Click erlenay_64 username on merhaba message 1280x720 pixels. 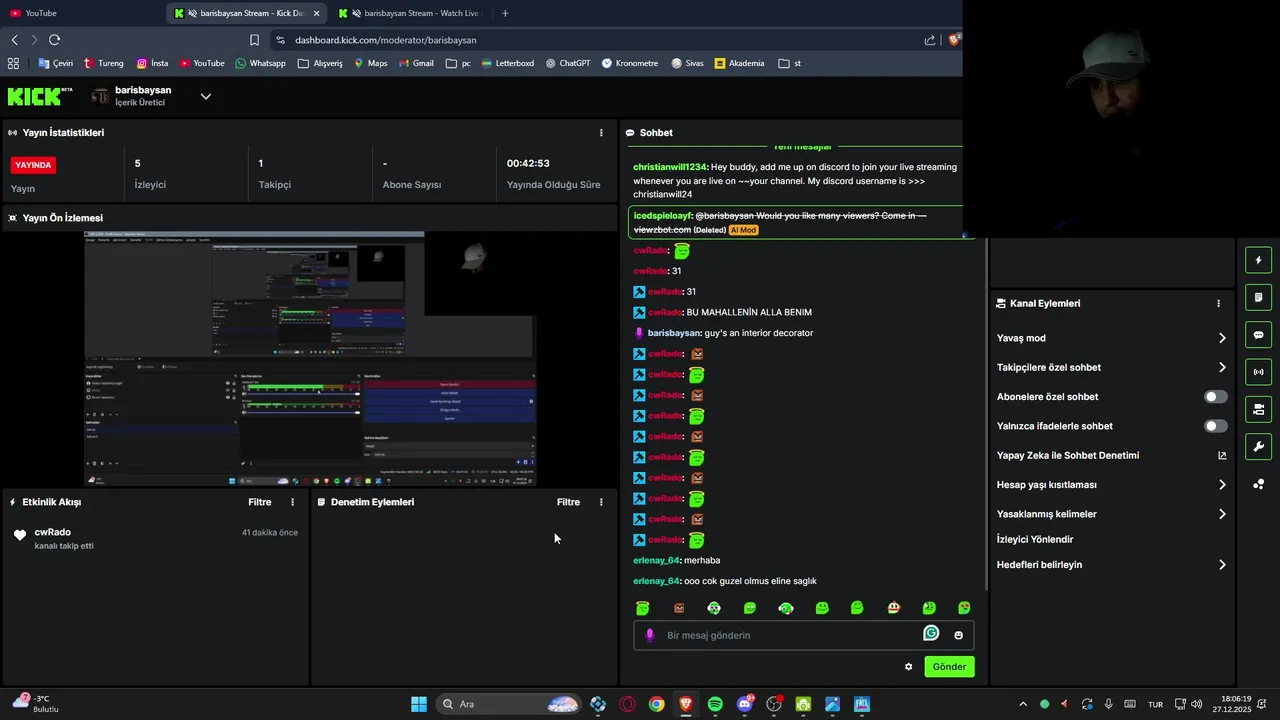click(656, 560)
